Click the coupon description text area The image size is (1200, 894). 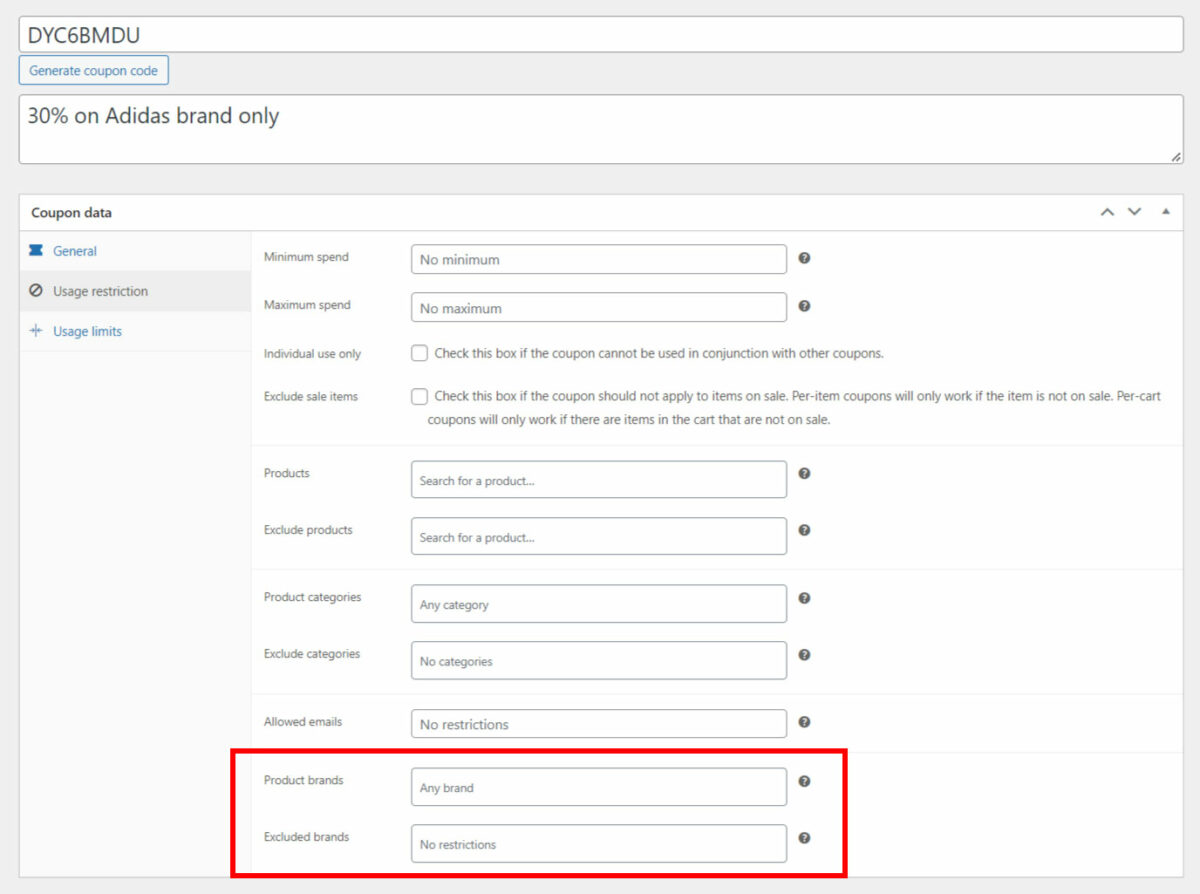pos(600,130)
